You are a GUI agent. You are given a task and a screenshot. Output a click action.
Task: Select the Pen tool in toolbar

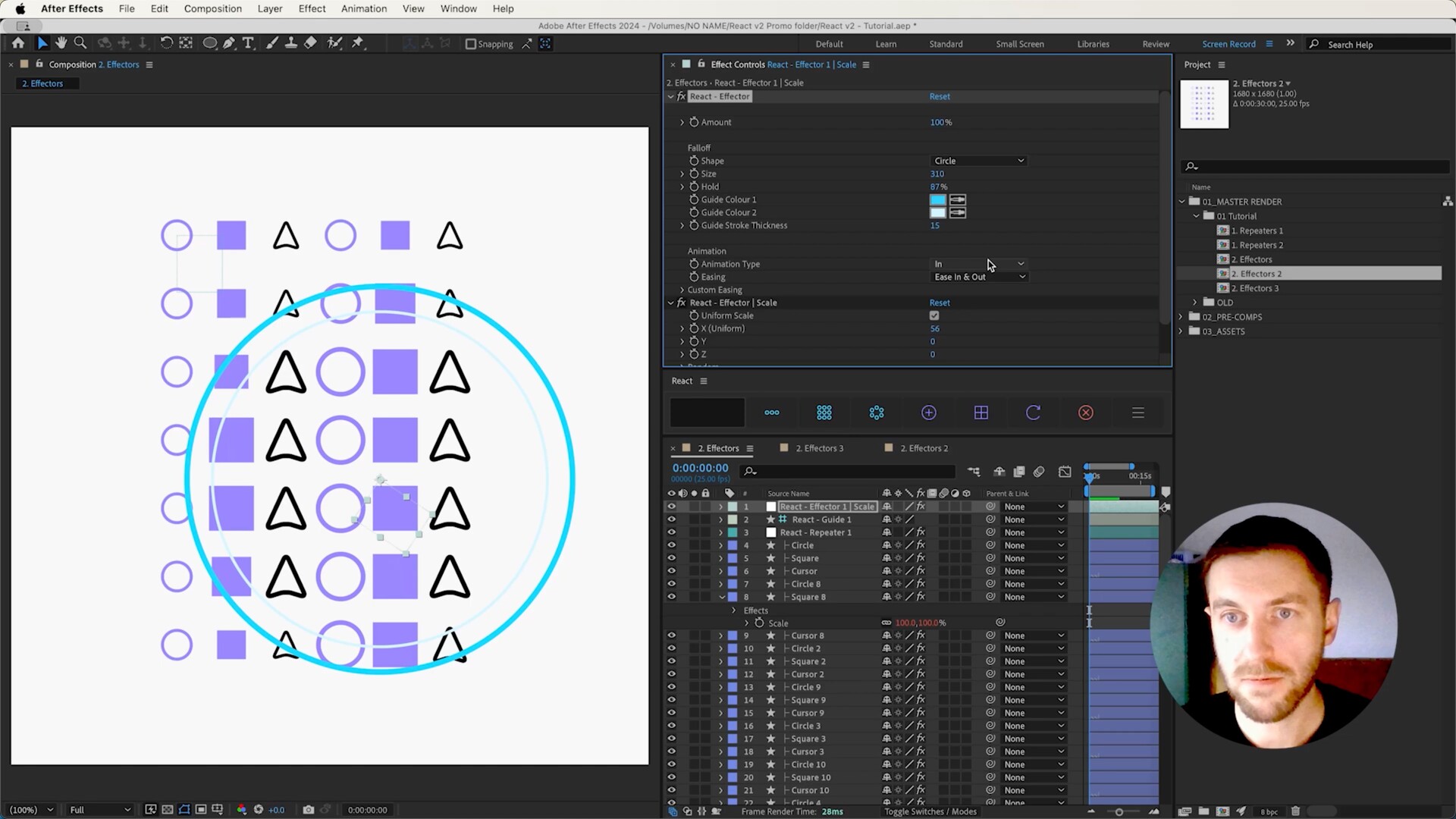tap(229, 43)
